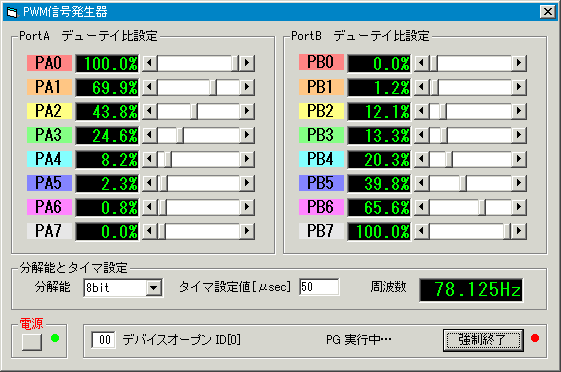
Task: Click the green power indicator light
Action: (x=55, y=338)
